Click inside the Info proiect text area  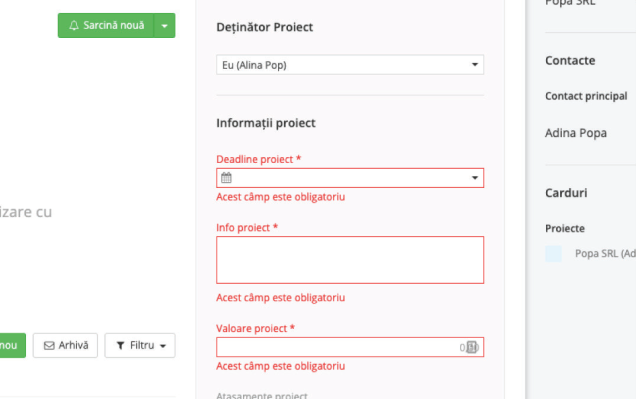pos(350,260)
